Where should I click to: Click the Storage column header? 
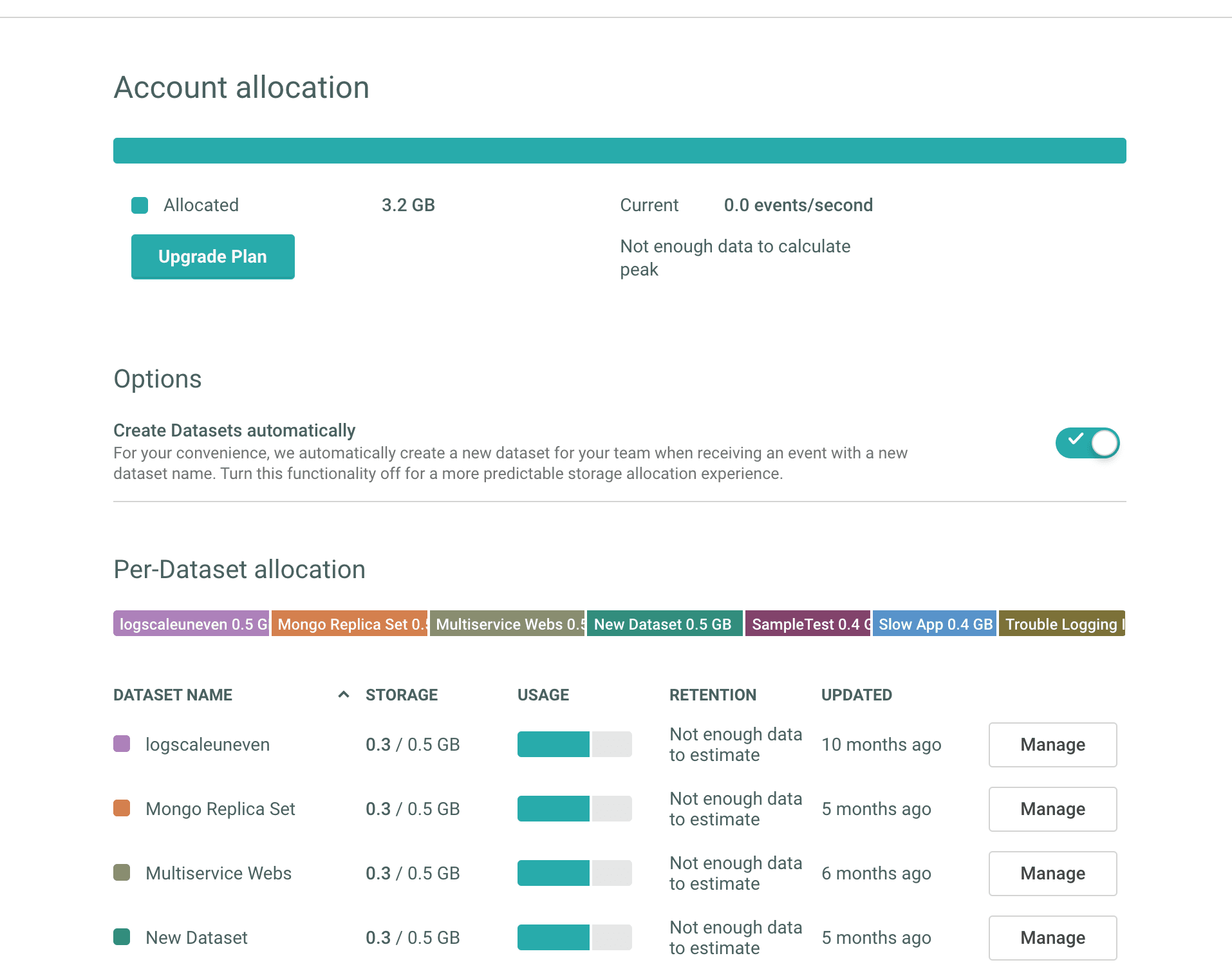[x=402, y=695]
